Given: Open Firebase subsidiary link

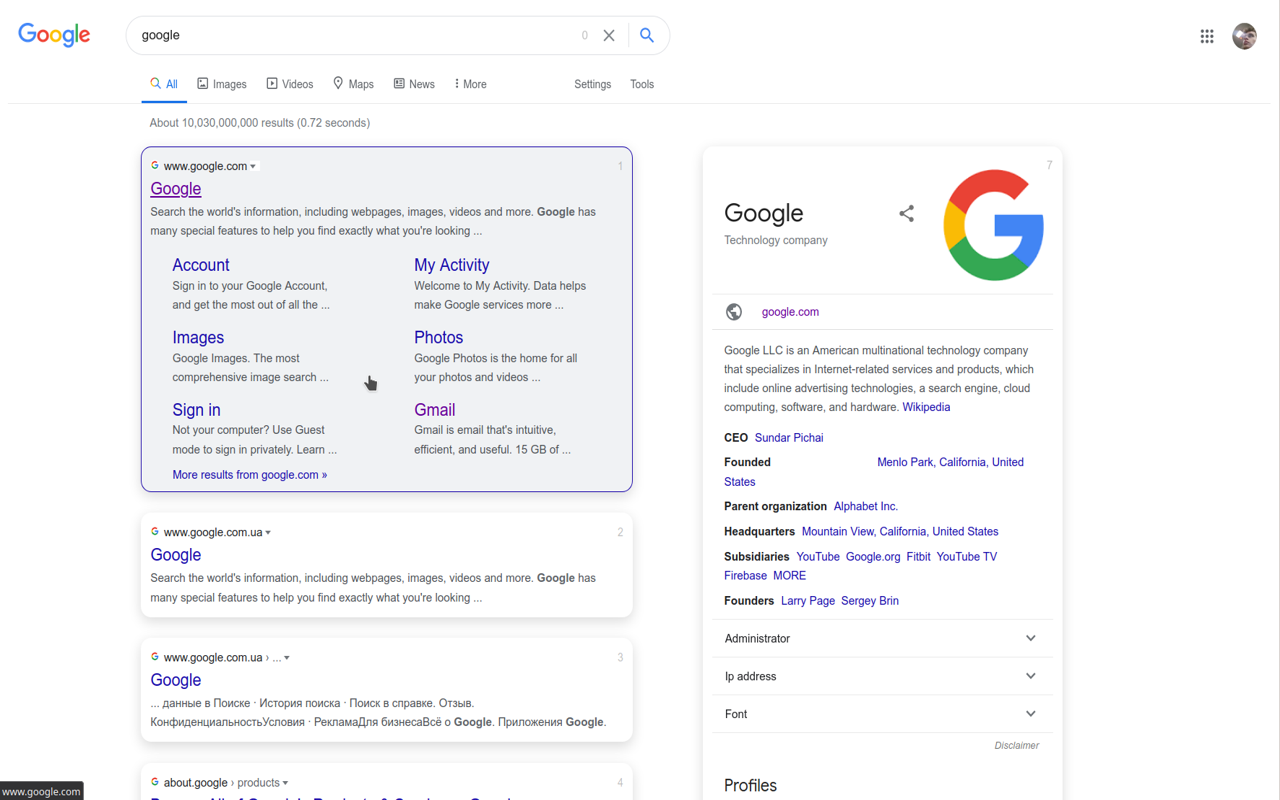Looking at the screenshot, I should pyautogui.click(x=745, y=576).
